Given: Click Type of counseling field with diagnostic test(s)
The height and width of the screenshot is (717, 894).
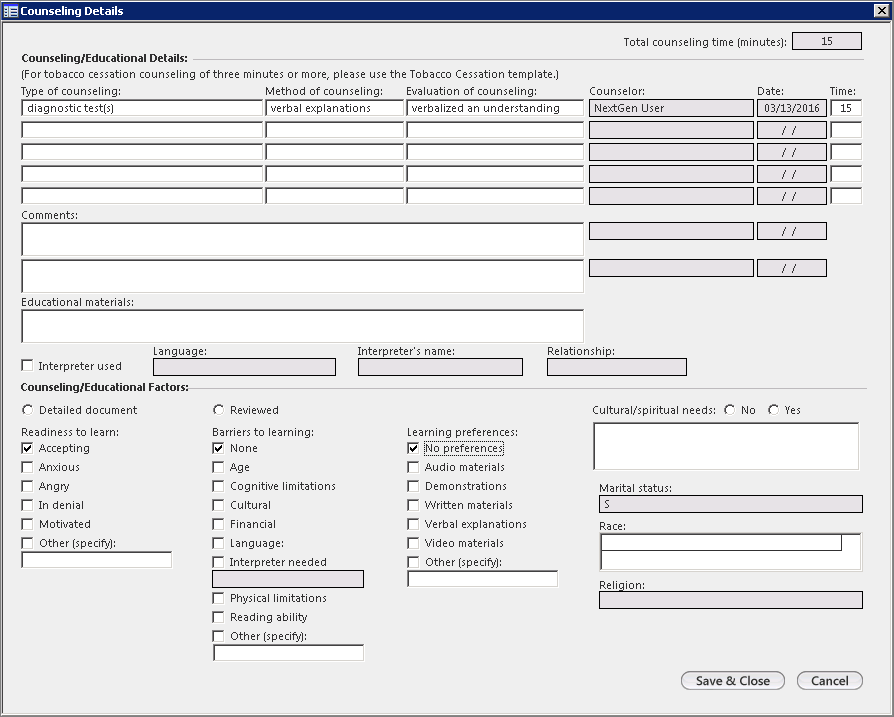Looking at the screenshot, I should [x=142, y=108].
